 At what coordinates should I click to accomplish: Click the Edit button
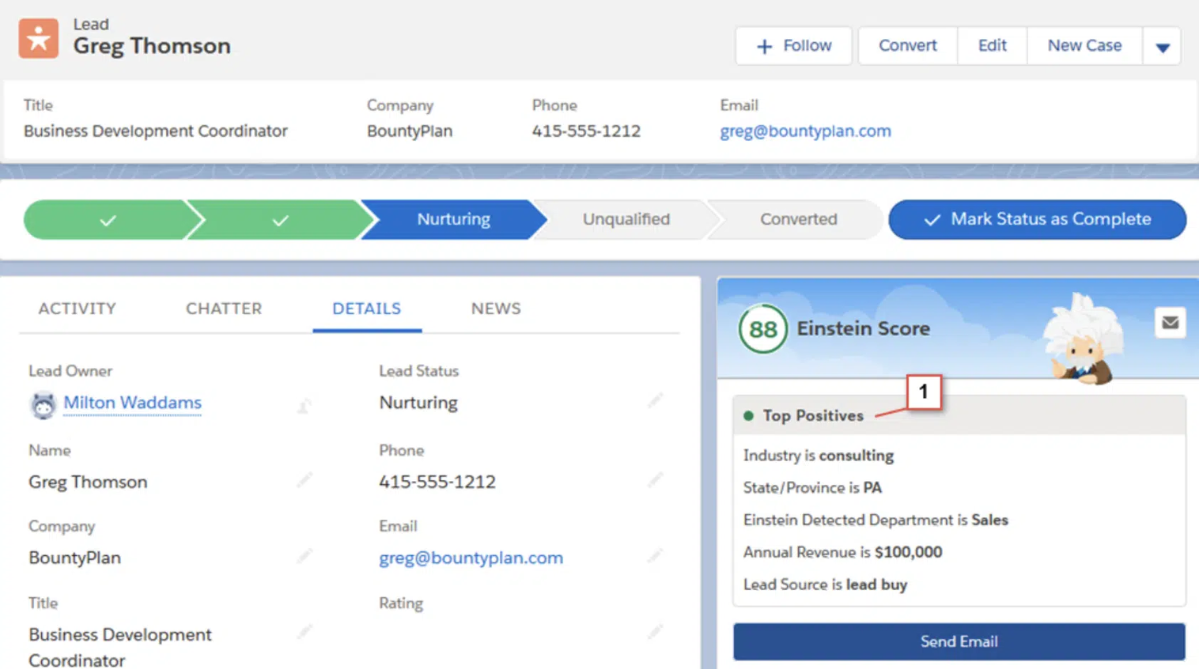click(992, 46)
